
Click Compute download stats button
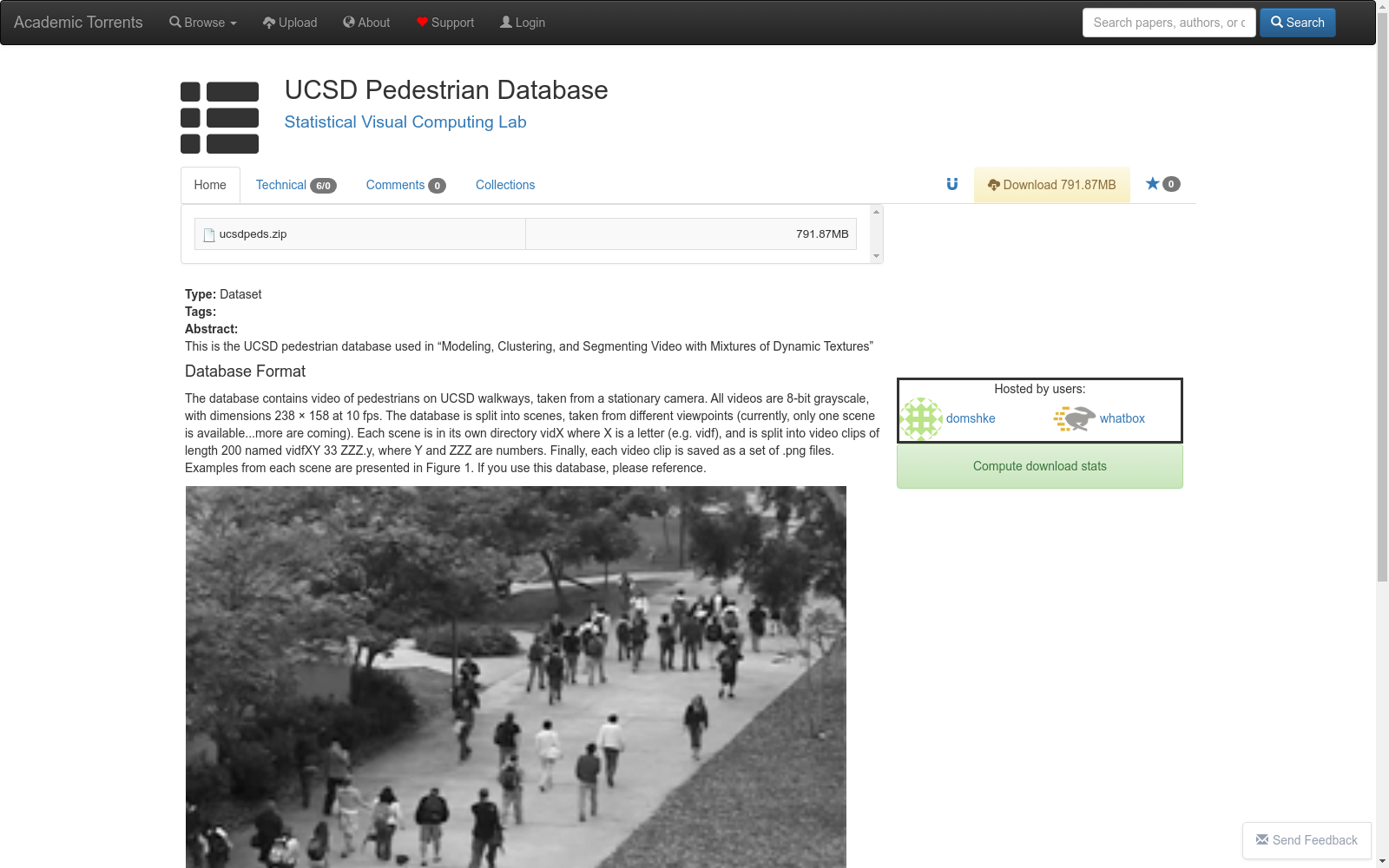[1040, 466]
